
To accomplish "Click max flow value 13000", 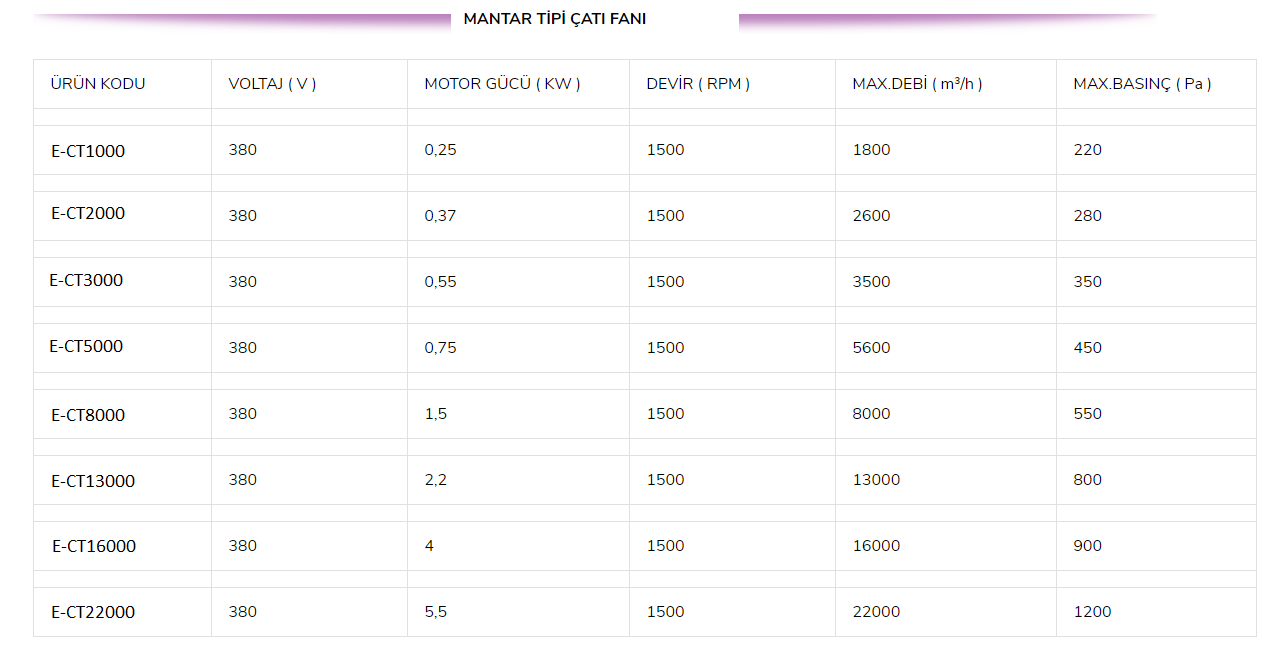I will pos(876,480).
